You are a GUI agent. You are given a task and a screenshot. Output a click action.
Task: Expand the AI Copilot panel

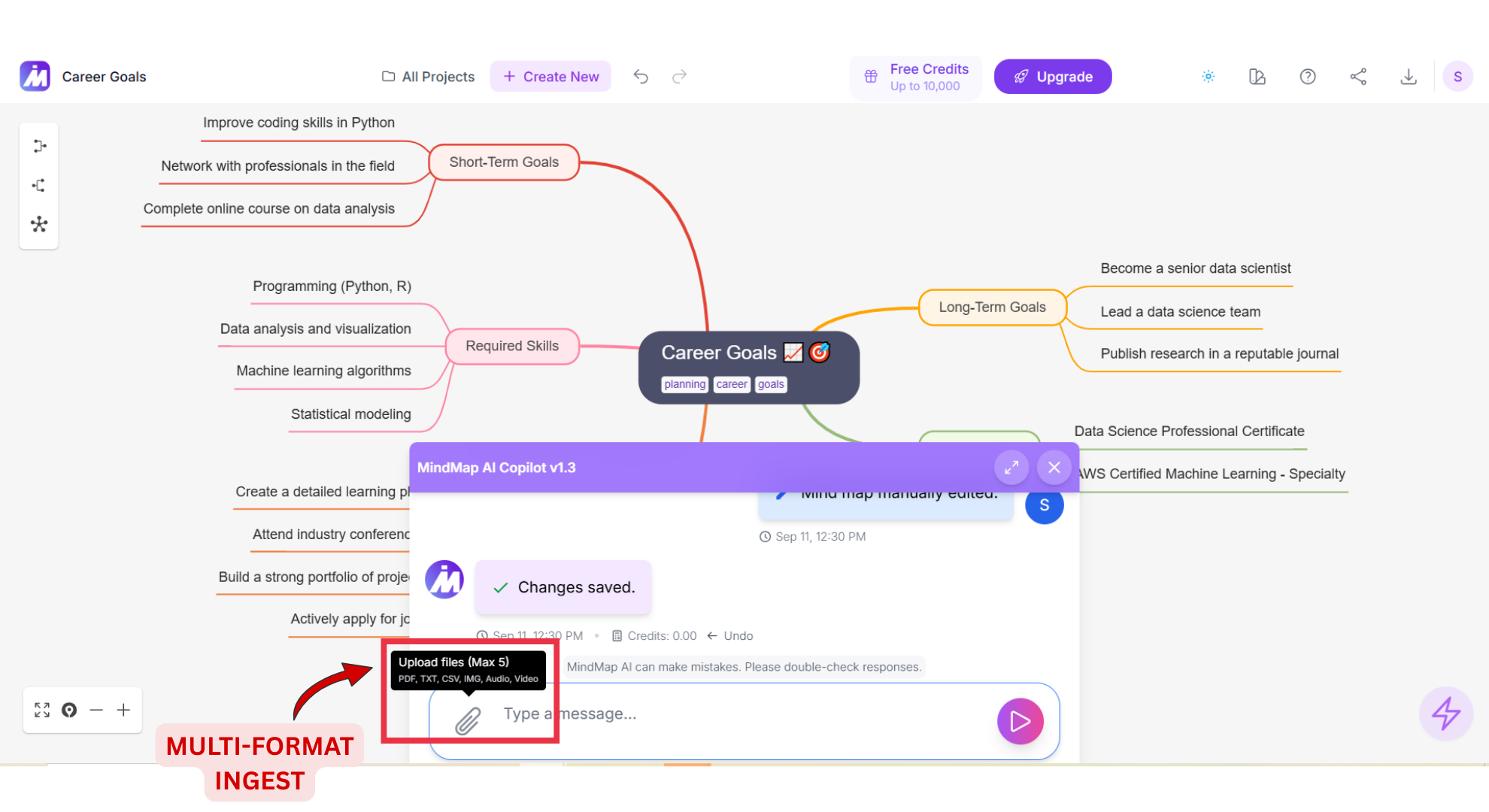click(x=1011, y=467)
